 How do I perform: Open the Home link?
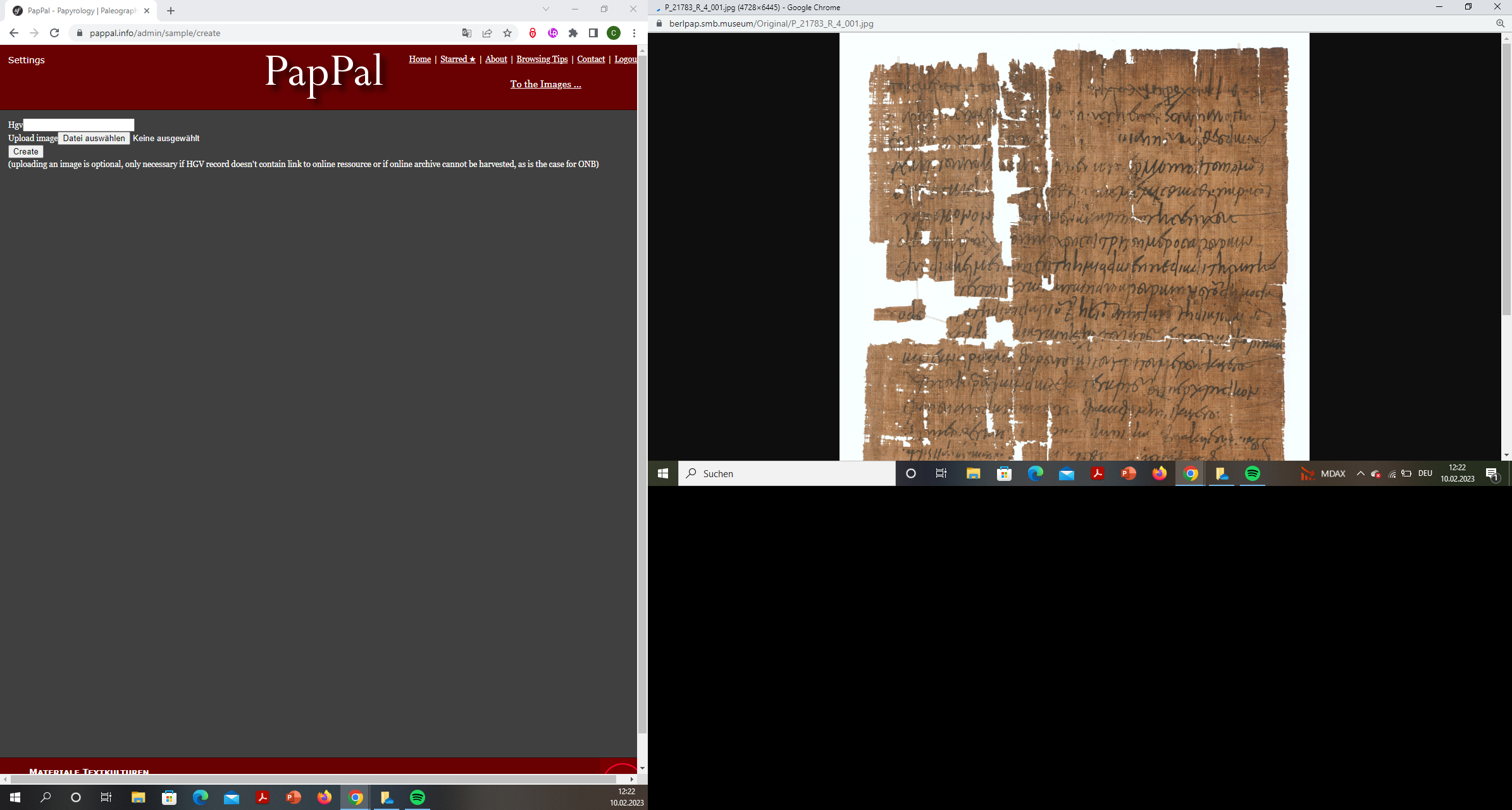pyautogui.click(x=420, y=59)
